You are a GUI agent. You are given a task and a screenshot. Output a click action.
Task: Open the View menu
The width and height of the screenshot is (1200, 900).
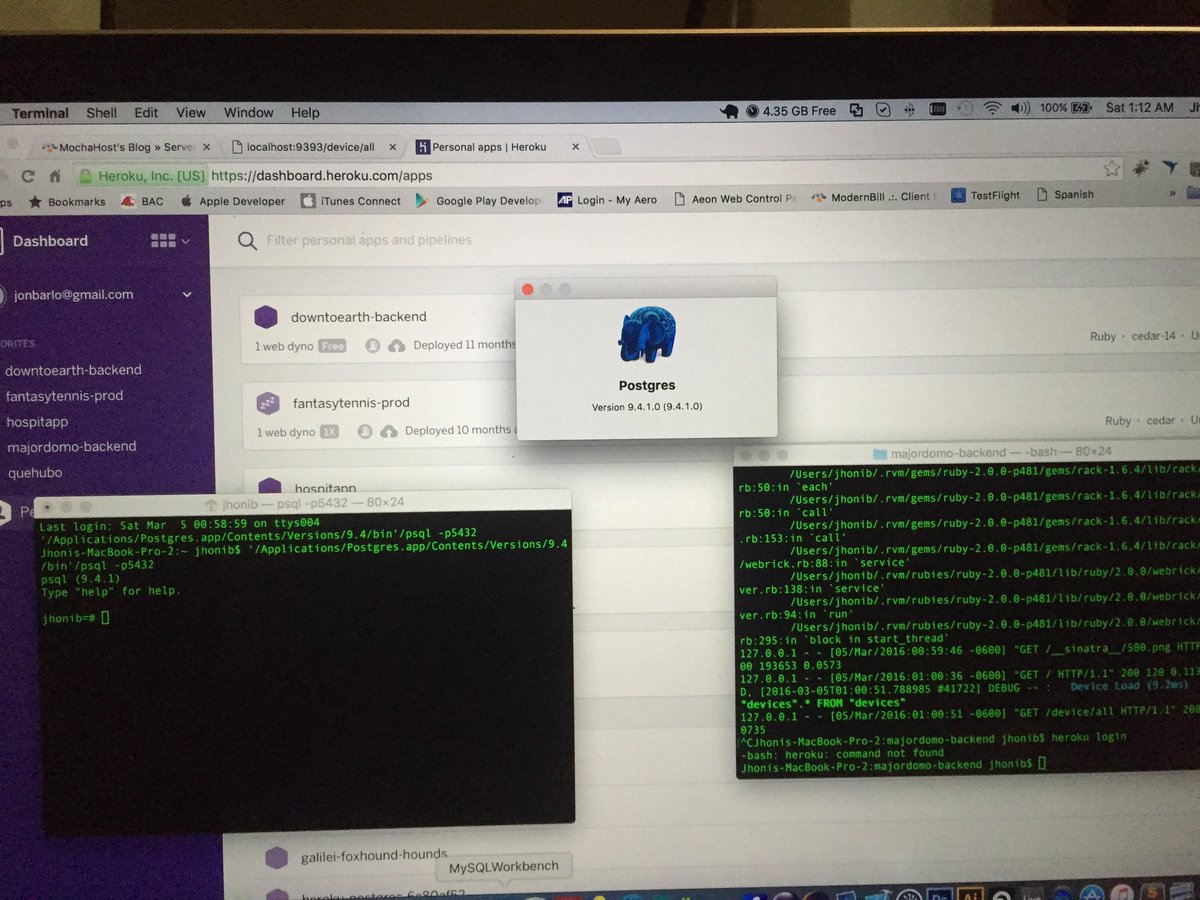point(191,113)
